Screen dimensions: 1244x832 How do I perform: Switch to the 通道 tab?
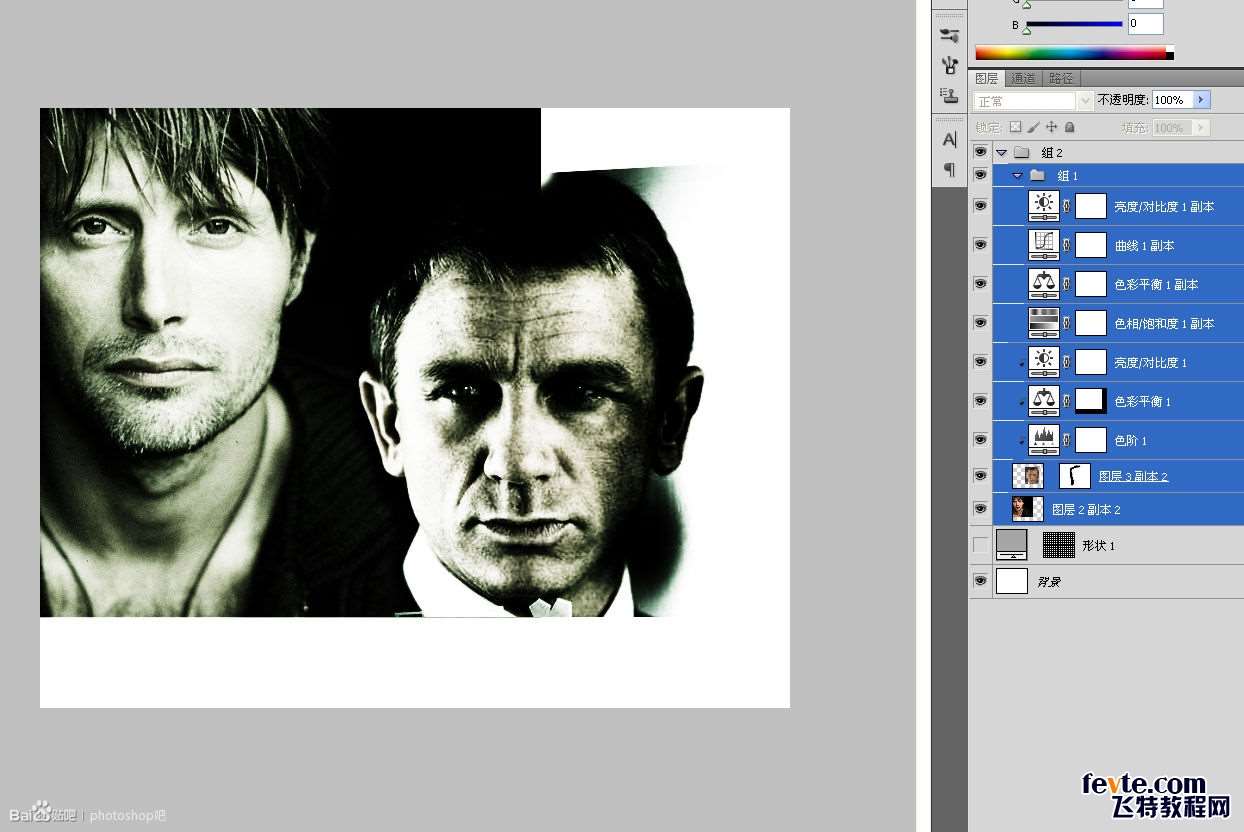[1023, 78]
